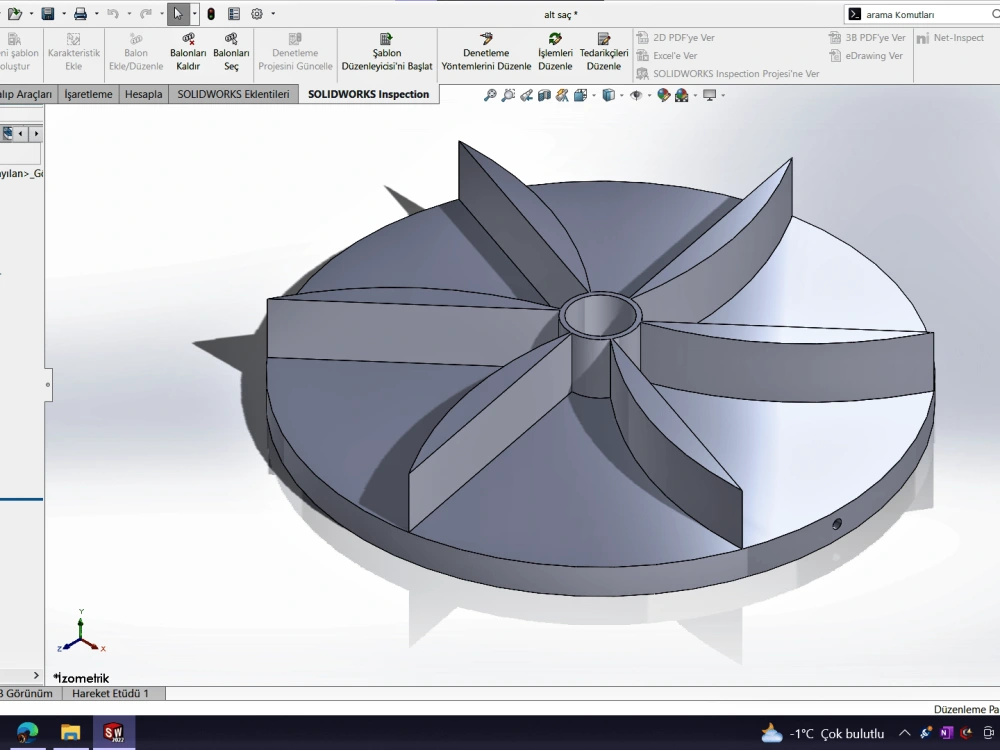Click eDrawing Ver

tap(866, 55)
